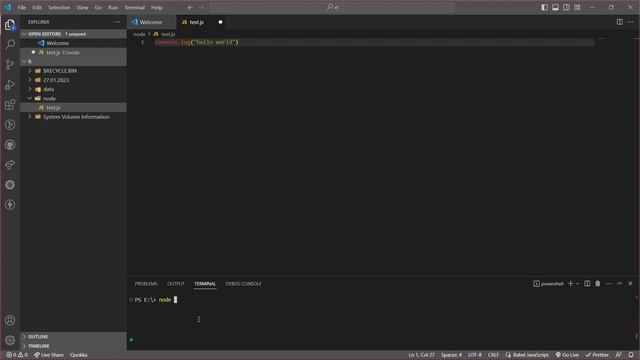Switch to the Output panel tab
This screenshot has height=360, width=640.
pos(176,284)
